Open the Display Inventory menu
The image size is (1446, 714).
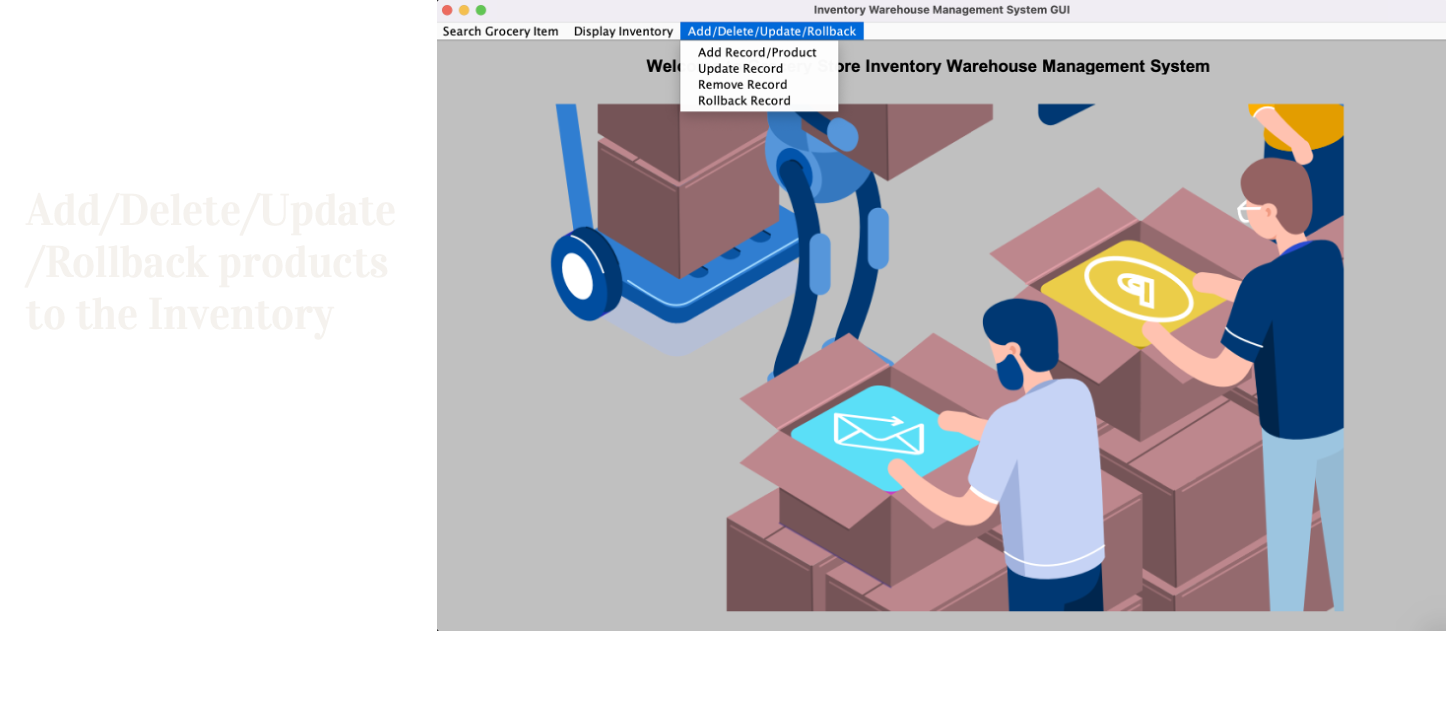click(x=623, y=31)
